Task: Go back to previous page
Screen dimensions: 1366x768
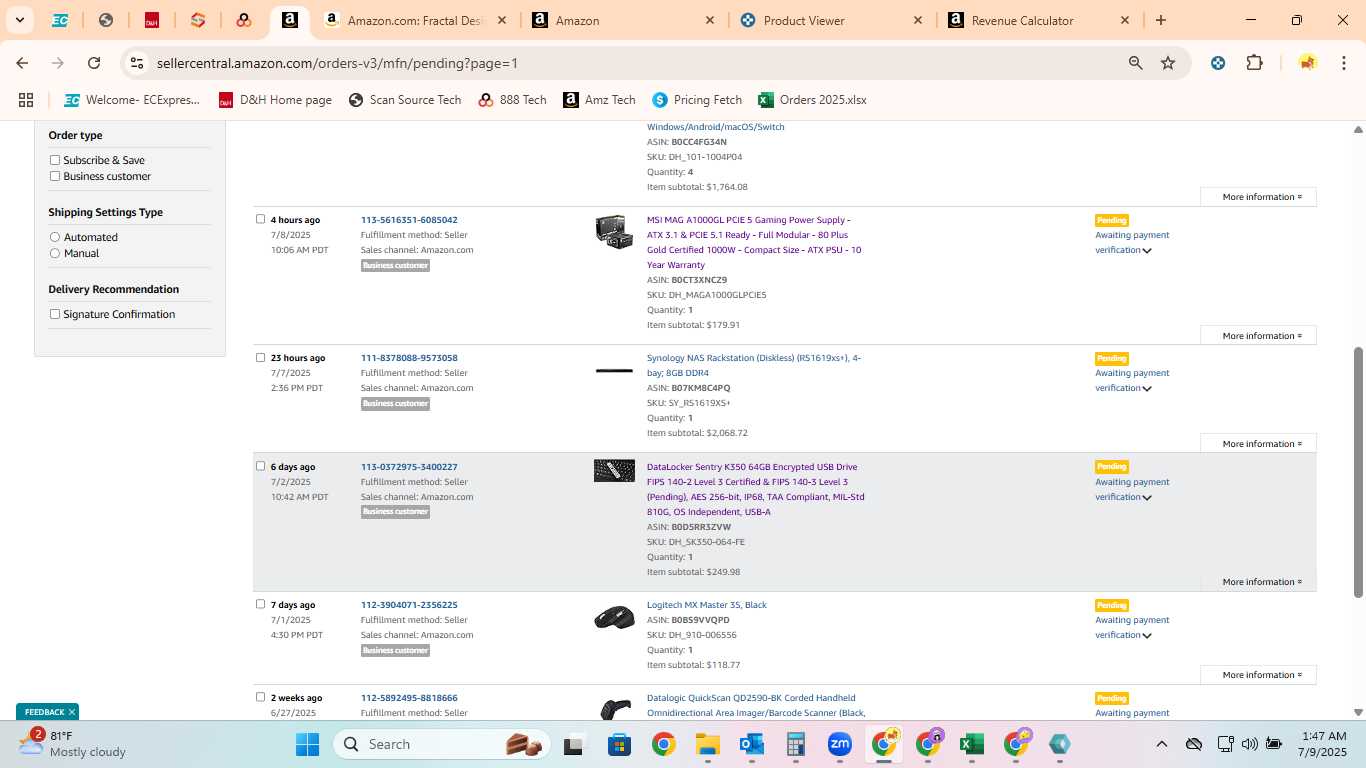Action: click(22, 63)
